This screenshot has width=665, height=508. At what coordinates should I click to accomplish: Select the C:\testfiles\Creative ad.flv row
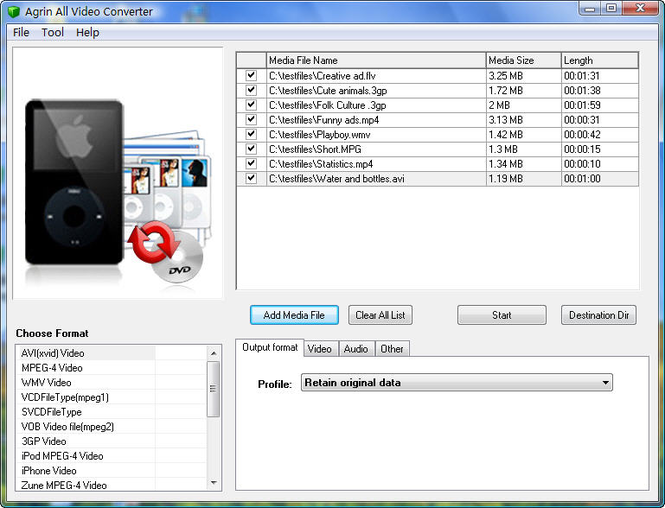click(437, 76)
